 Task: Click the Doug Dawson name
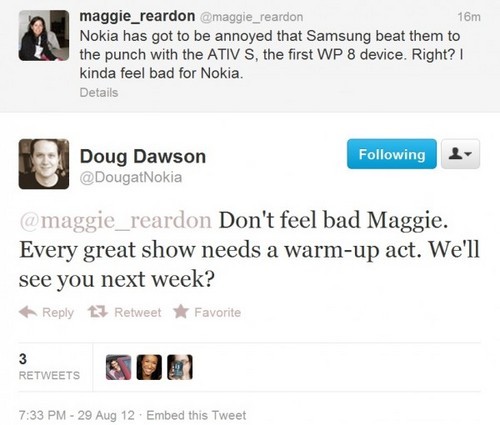coord(143,156)
